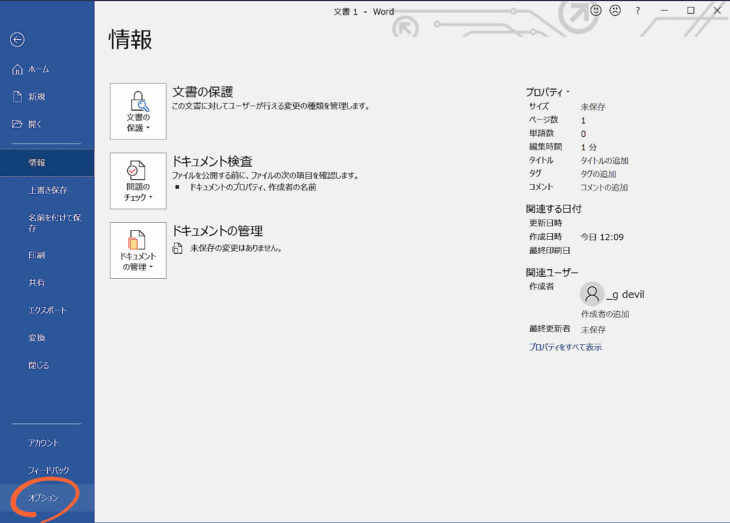Open the 印刷 menu item

[x=37, y=256]
